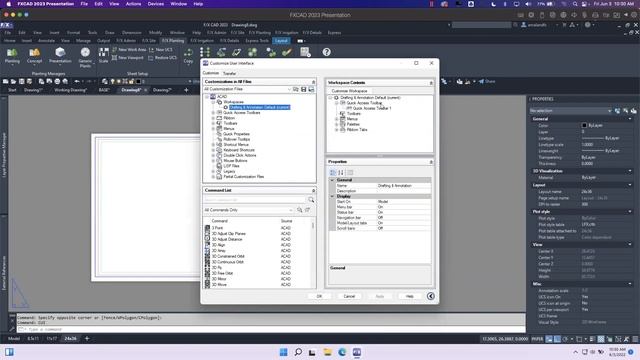Screen dimensions: 640x360
Task: Click the Scale tool icon
Action: 103,52
